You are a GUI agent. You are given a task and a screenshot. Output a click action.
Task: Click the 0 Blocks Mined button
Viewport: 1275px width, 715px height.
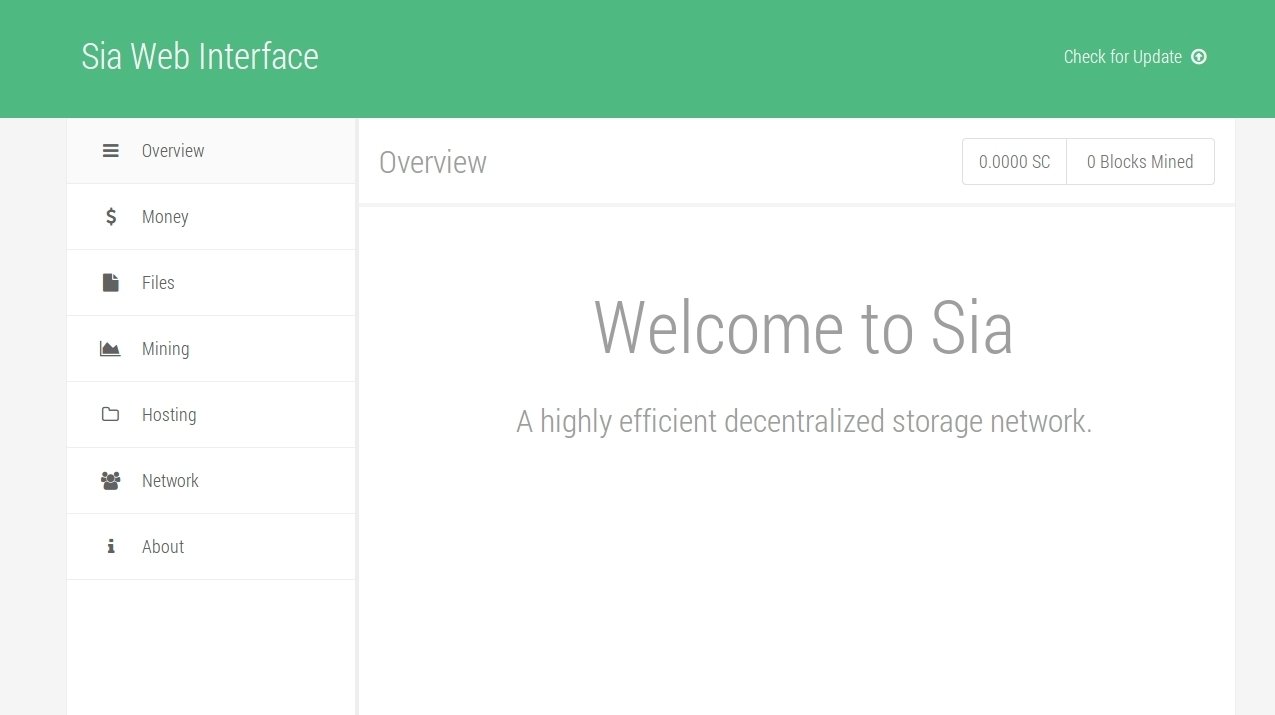point(1140,162)
